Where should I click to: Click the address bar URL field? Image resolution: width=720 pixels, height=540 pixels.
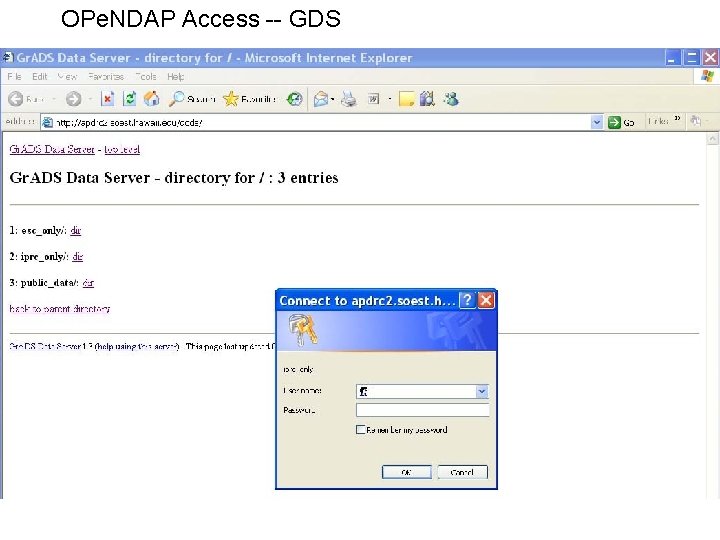tap(322, 122)
